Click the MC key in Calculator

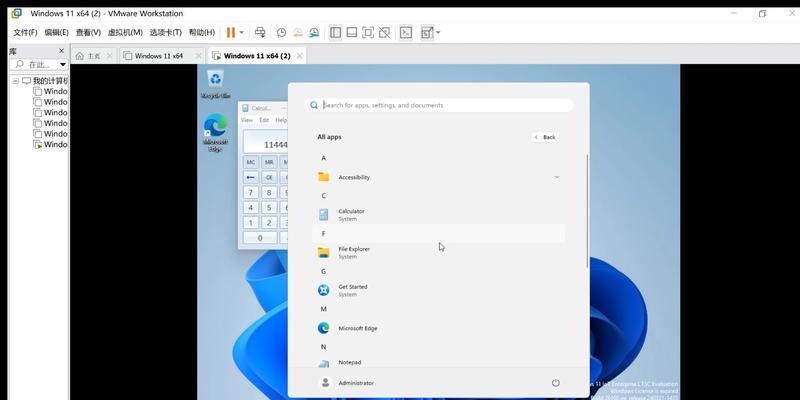[x=251, y=162]
